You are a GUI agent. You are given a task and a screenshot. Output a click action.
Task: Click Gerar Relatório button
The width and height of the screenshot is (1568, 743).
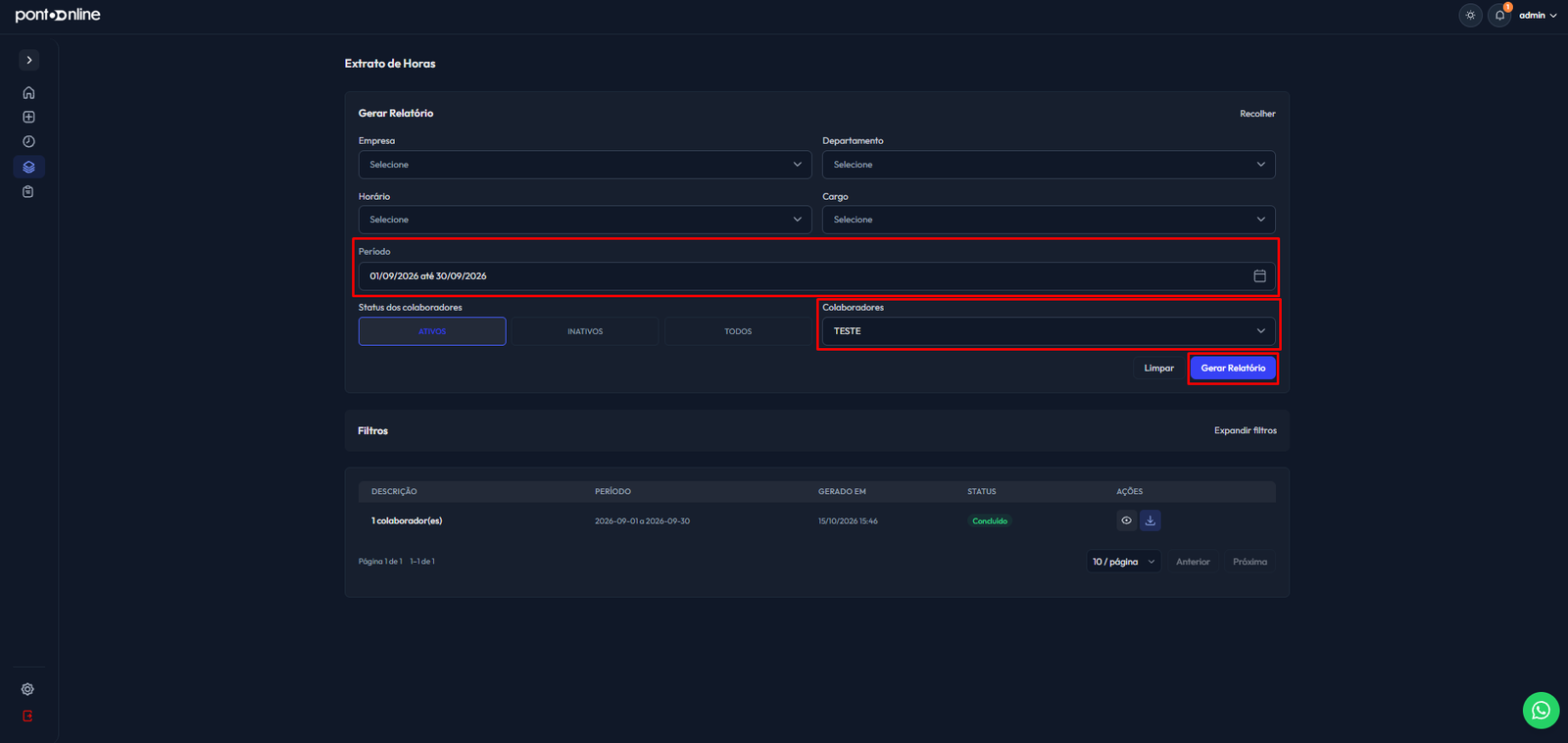pyautogui.click(x=1233, y=369)
